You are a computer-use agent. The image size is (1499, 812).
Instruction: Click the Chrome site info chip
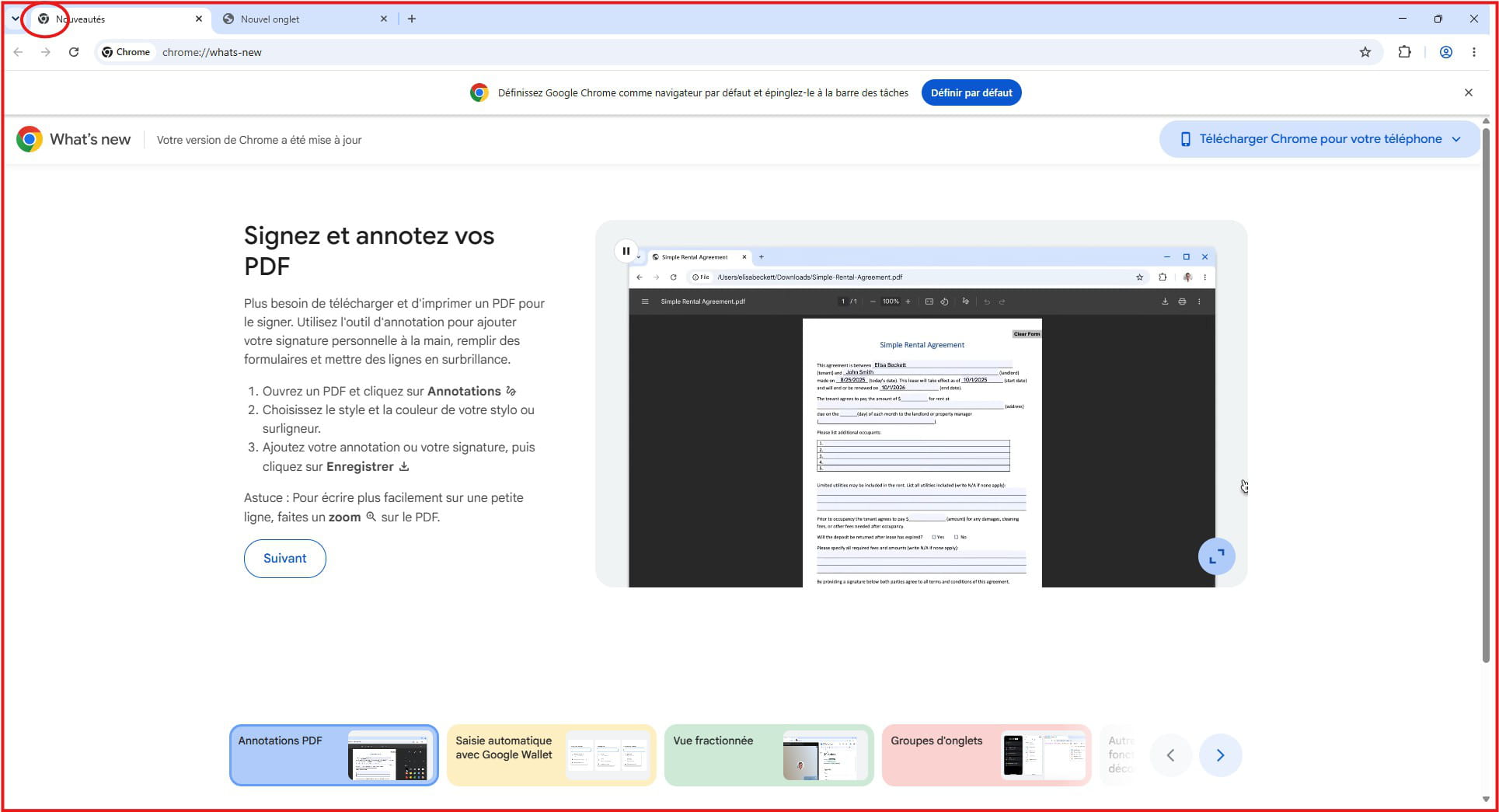tap(126, 52)
